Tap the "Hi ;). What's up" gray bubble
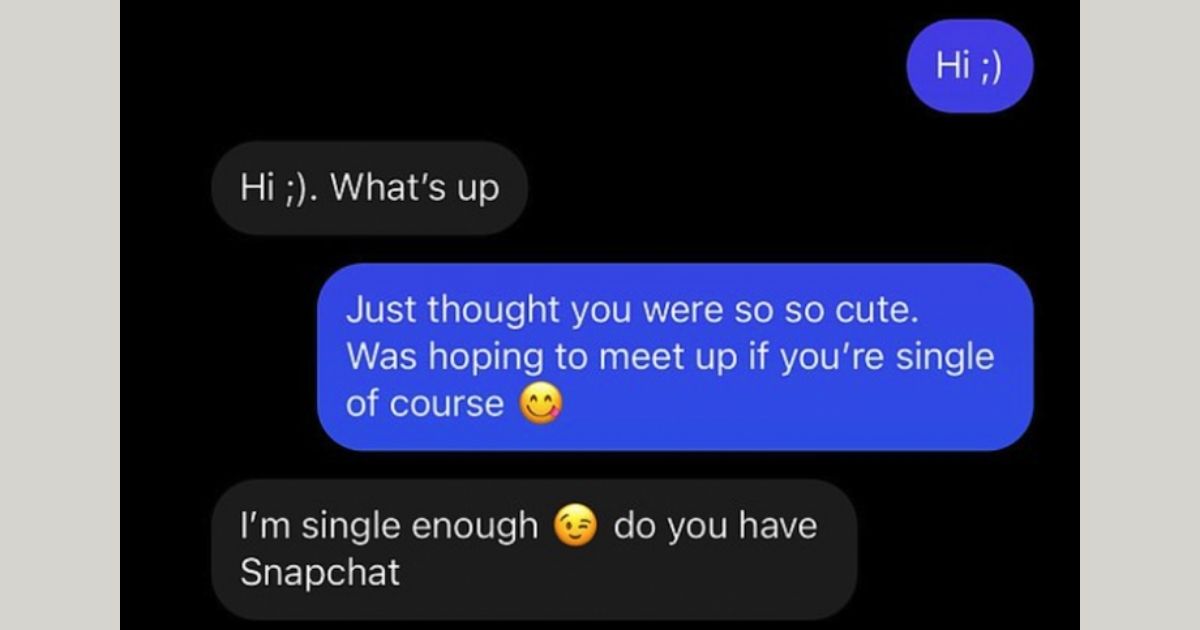This screenshot has width=1200, height=630. 369,188
